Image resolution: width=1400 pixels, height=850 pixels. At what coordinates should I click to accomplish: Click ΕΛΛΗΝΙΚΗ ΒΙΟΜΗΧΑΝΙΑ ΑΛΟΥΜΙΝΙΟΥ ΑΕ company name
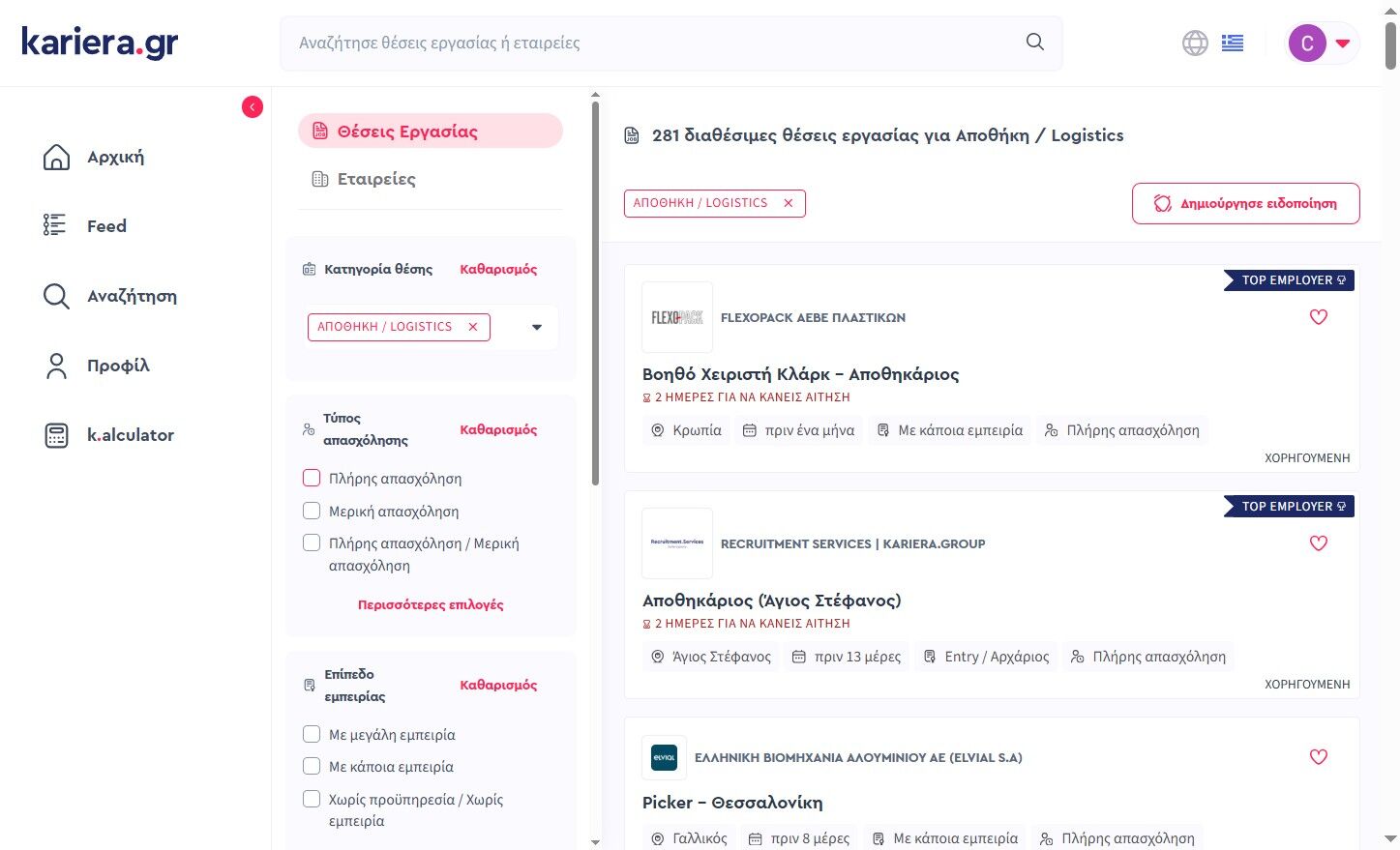tap(858, 757)
